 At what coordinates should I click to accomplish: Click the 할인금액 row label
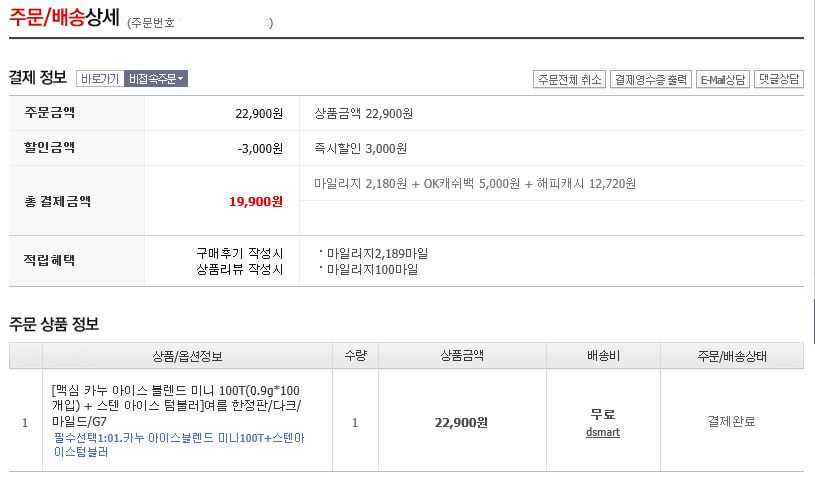coord(50,148)
